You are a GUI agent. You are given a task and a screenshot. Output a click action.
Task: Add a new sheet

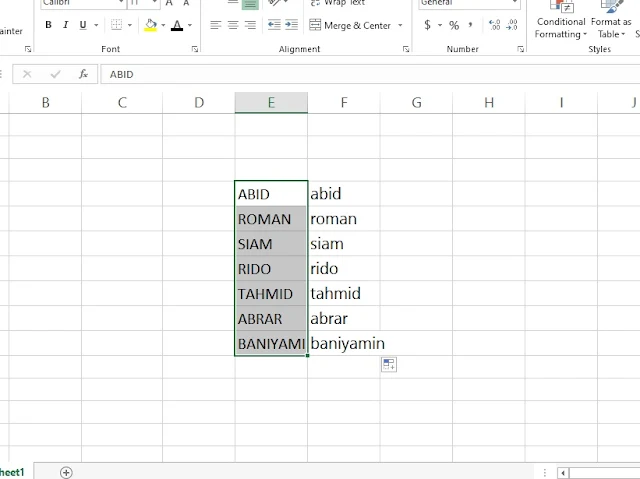[66, 472]
